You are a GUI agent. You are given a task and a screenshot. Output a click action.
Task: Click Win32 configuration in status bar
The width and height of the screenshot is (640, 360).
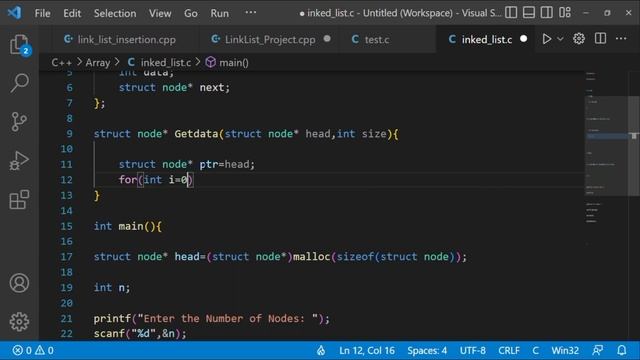[565, 351]
